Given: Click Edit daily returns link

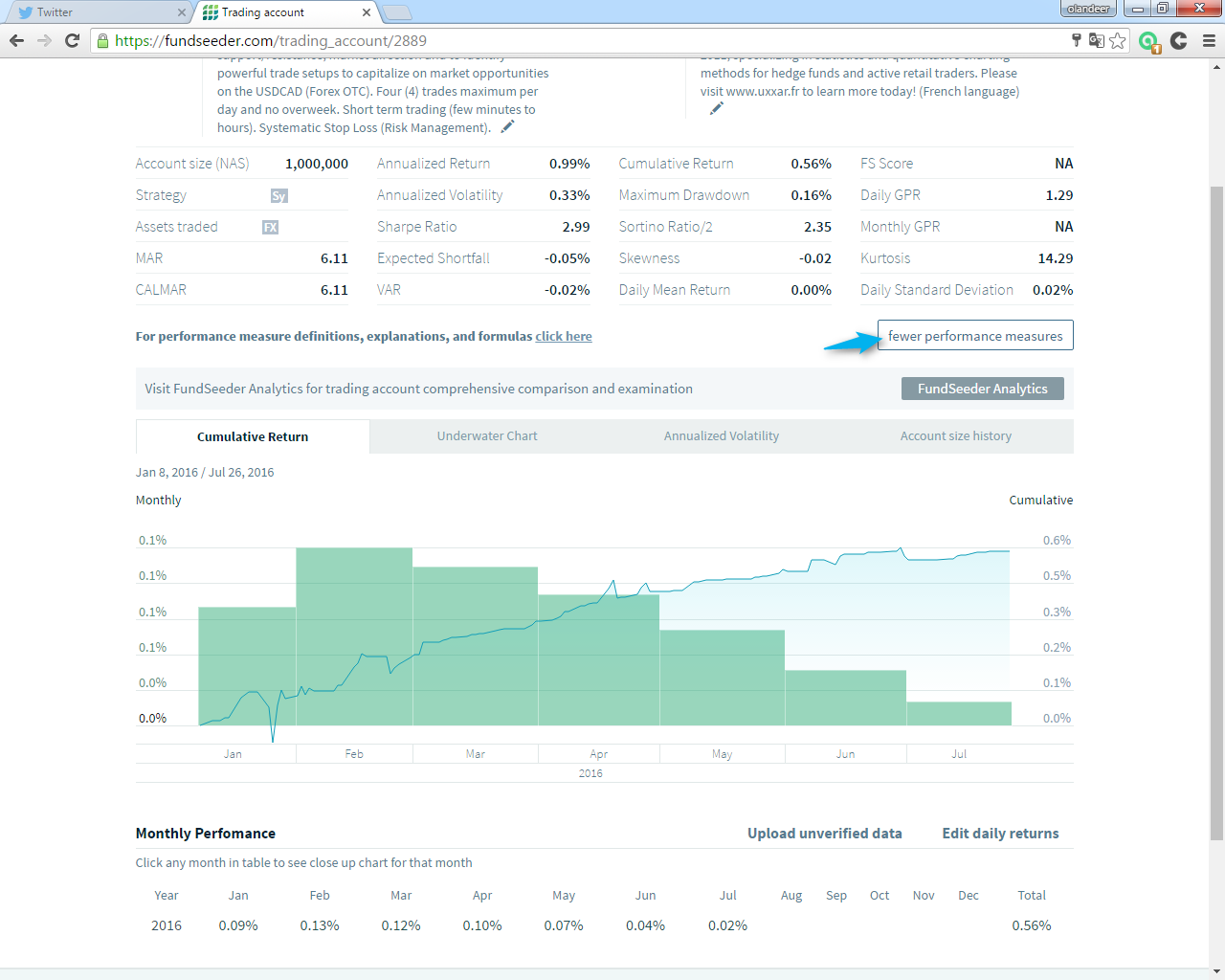Looking at the screenshot, I should 1000,834.
